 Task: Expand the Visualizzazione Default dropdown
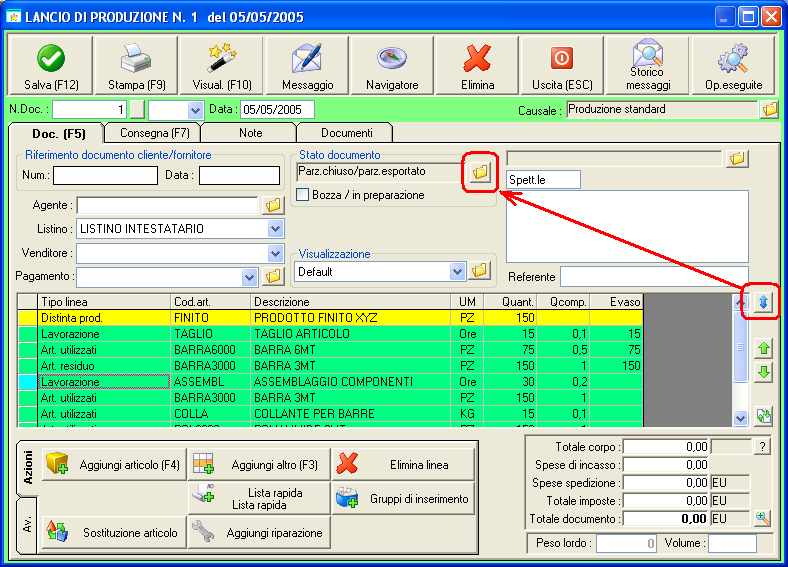tap(458, 271)
